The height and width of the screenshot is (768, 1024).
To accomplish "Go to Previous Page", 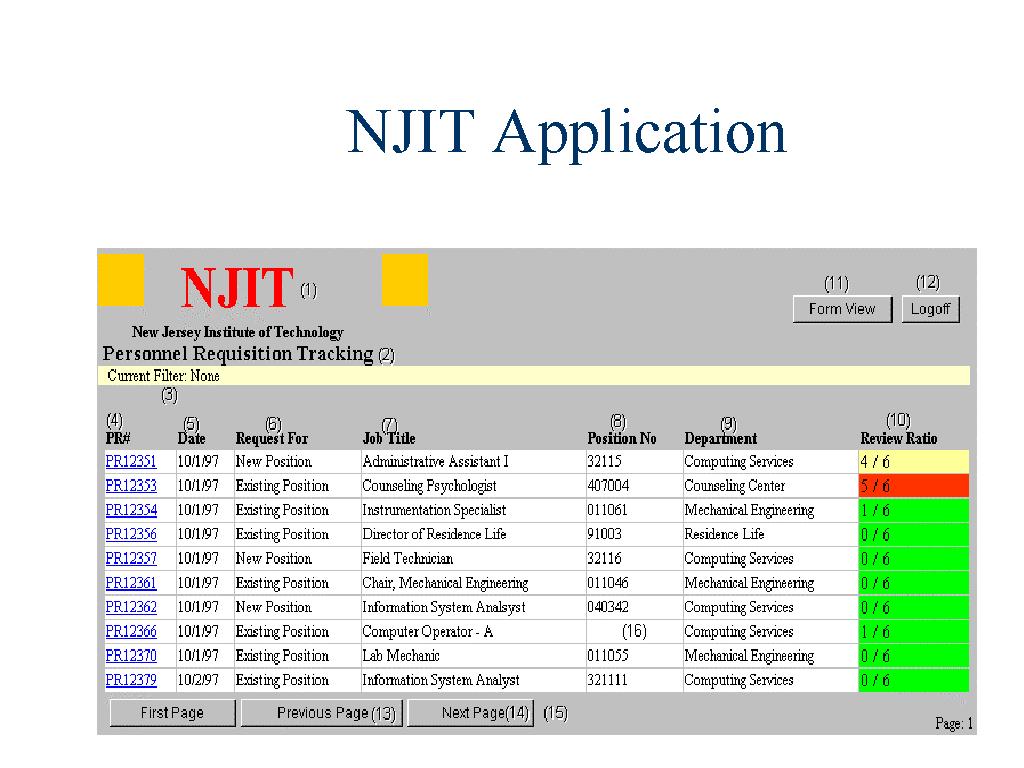I will (x=322, y=712).
